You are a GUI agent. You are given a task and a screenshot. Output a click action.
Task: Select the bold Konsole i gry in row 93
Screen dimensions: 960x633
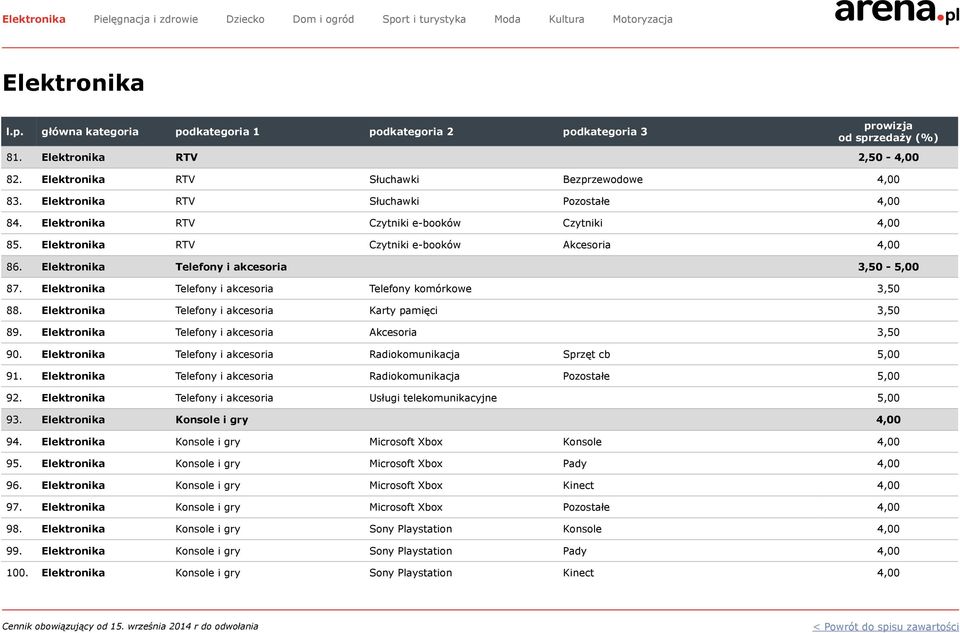(211, 420)
